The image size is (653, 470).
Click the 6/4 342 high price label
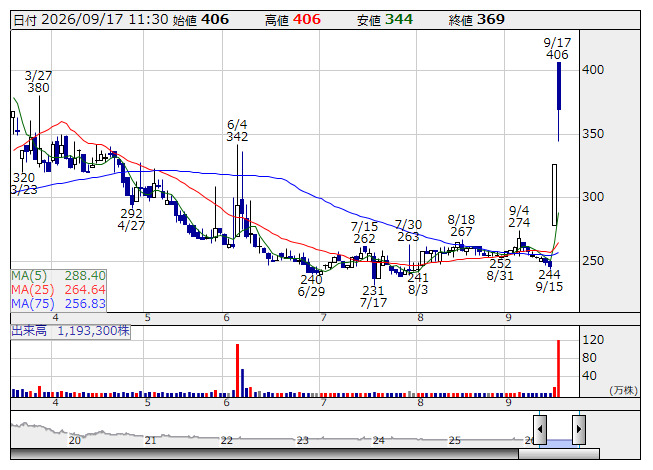click(x=237, y=130)
